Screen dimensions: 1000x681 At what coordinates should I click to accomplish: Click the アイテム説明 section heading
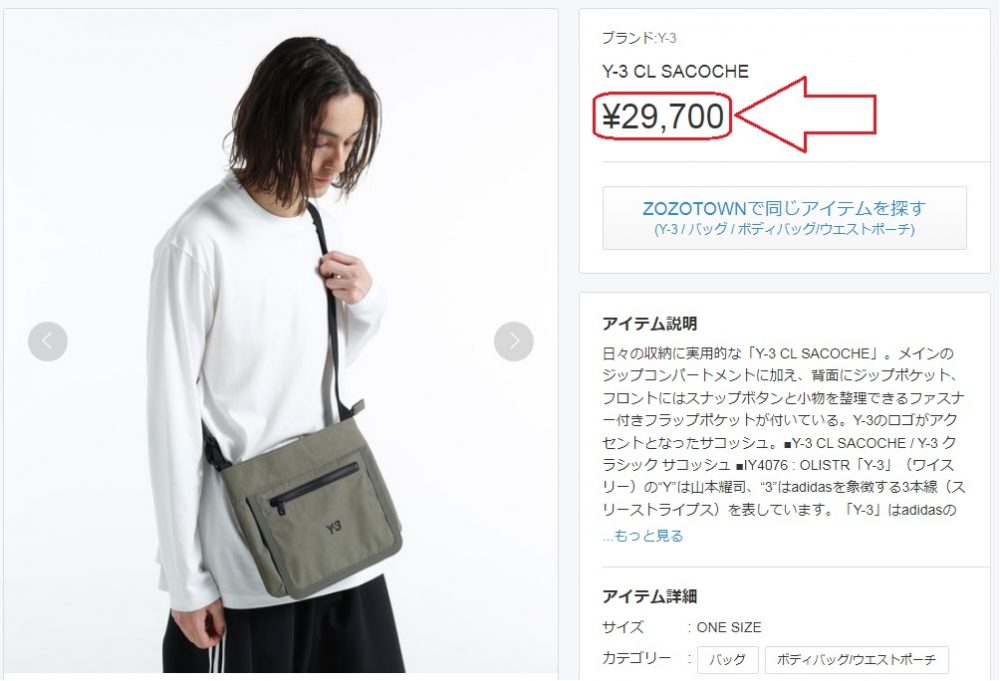[x=649, y=324]
